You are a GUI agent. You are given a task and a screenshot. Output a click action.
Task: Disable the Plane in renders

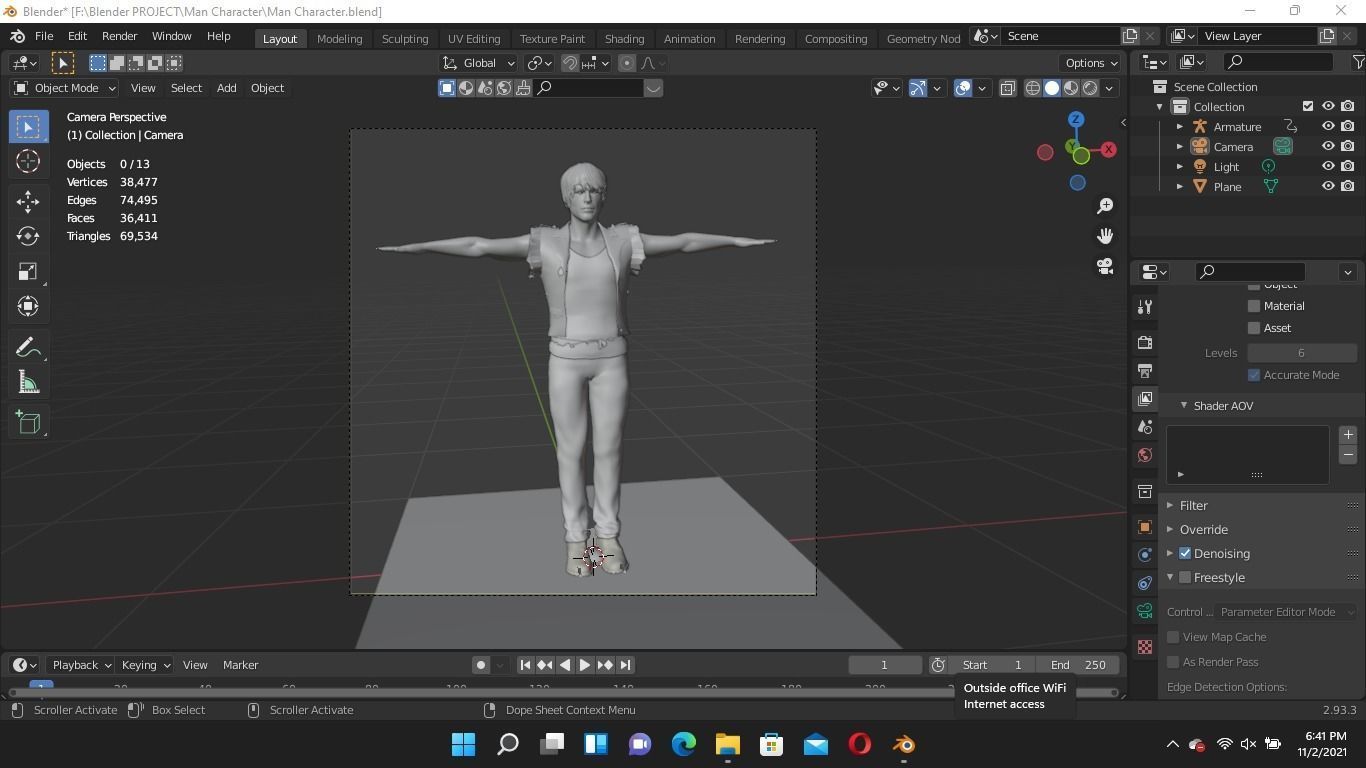pyautogui.click(x=1348, y=187)
